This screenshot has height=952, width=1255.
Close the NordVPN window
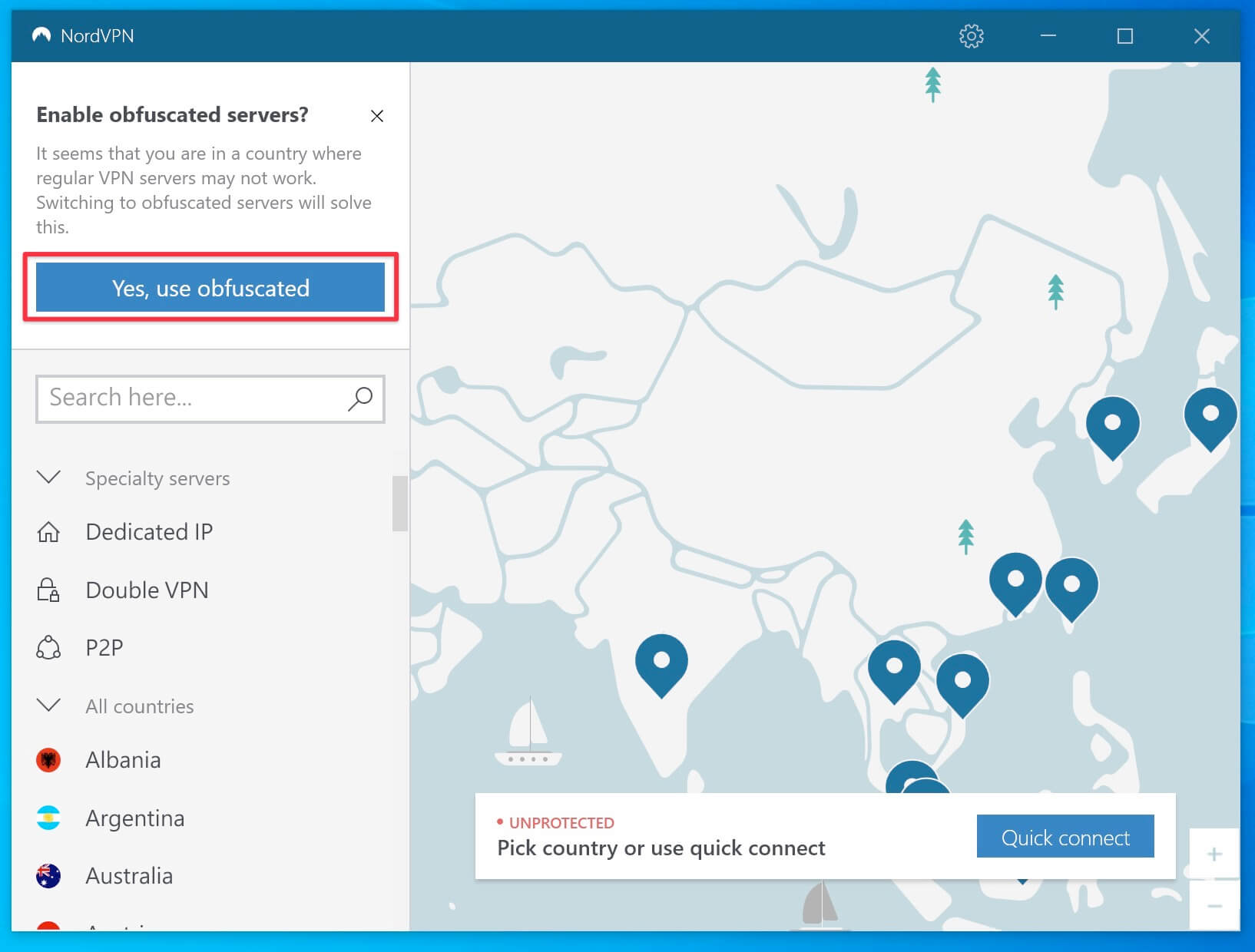(x=1202, y=36)
